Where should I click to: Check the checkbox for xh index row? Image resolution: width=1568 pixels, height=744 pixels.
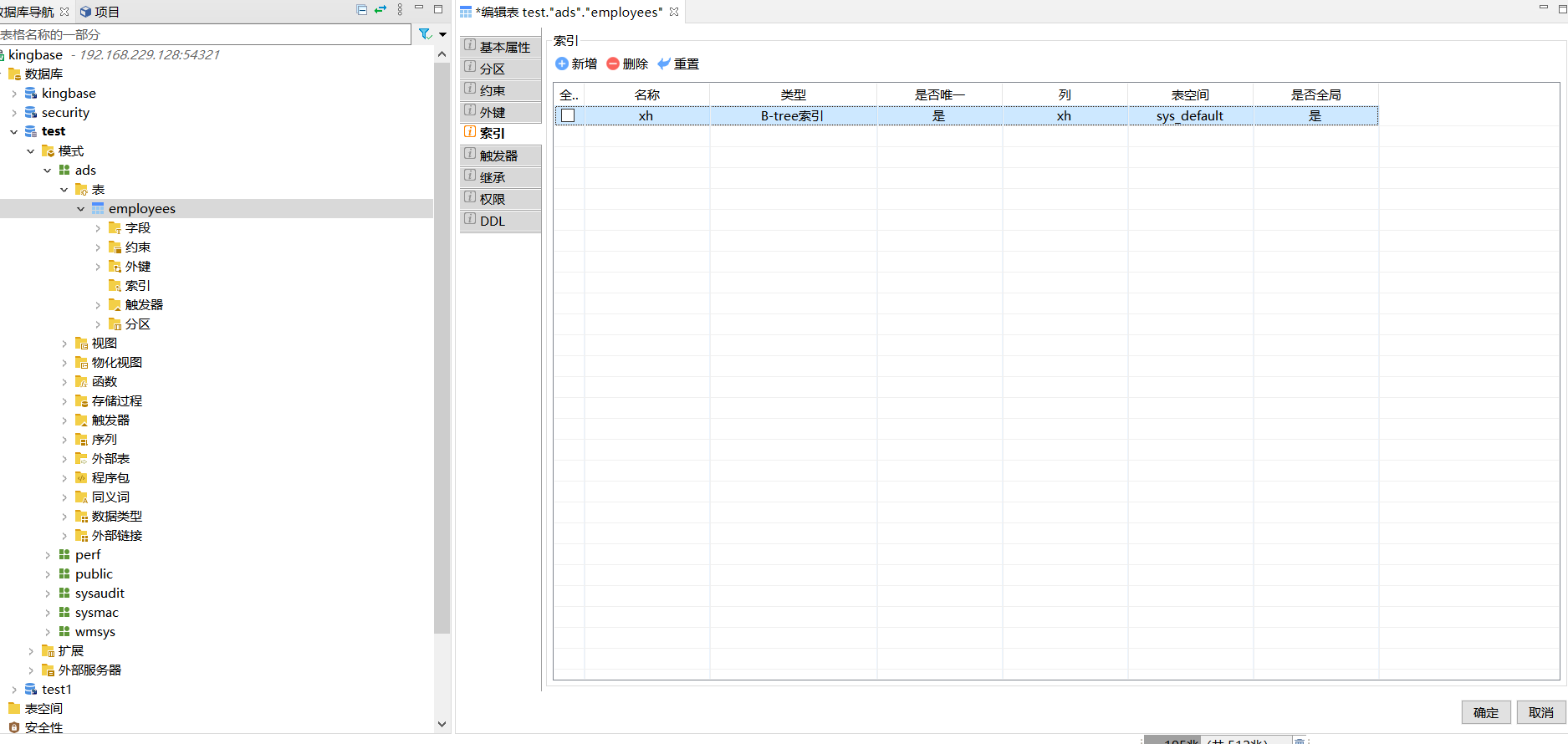click(x=568, y=116)
